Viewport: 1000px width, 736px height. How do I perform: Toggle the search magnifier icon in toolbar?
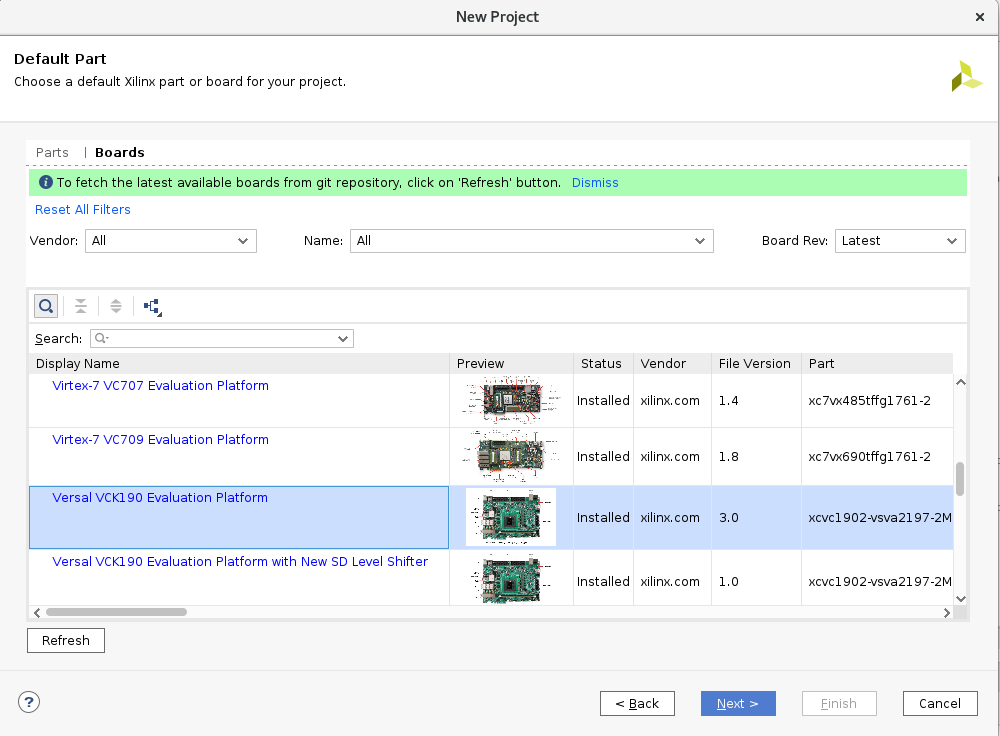pyautogui.click(x=46, y=306)
